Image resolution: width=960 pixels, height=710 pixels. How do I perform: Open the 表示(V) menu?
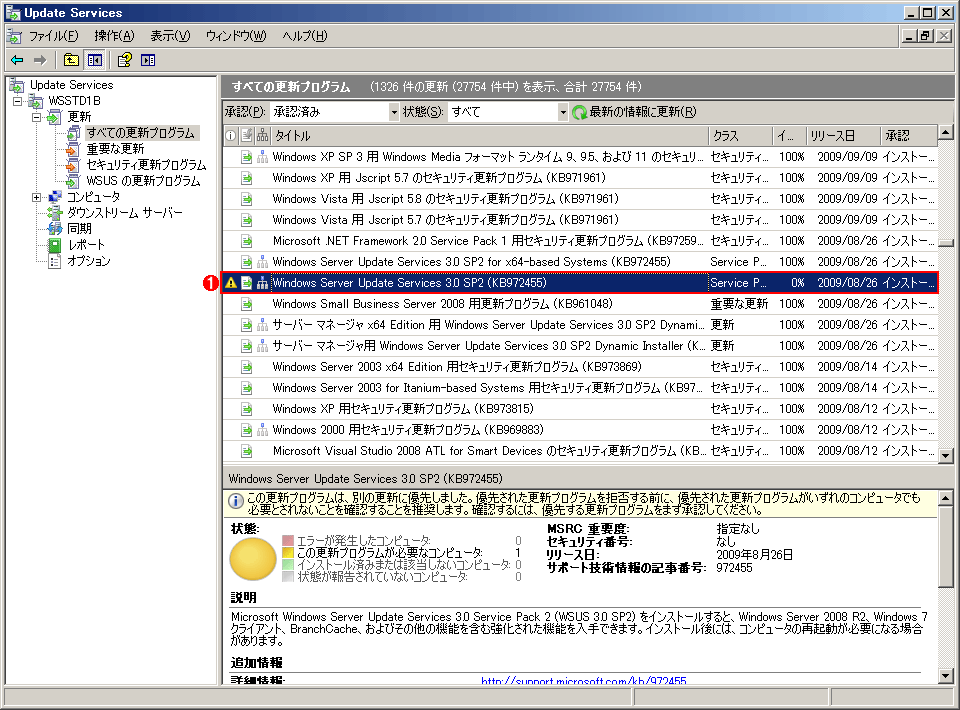coord(170,36)
